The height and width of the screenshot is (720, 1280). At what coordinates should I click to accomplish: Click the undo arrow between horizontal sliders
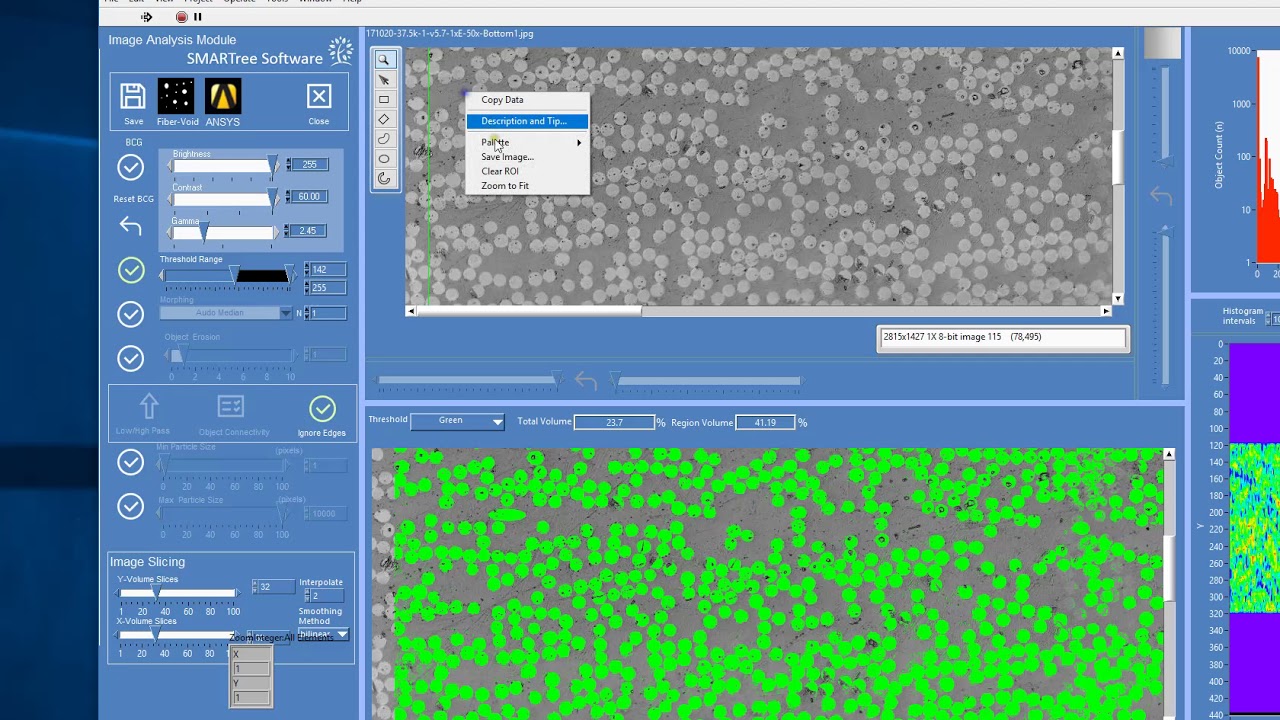586,381
